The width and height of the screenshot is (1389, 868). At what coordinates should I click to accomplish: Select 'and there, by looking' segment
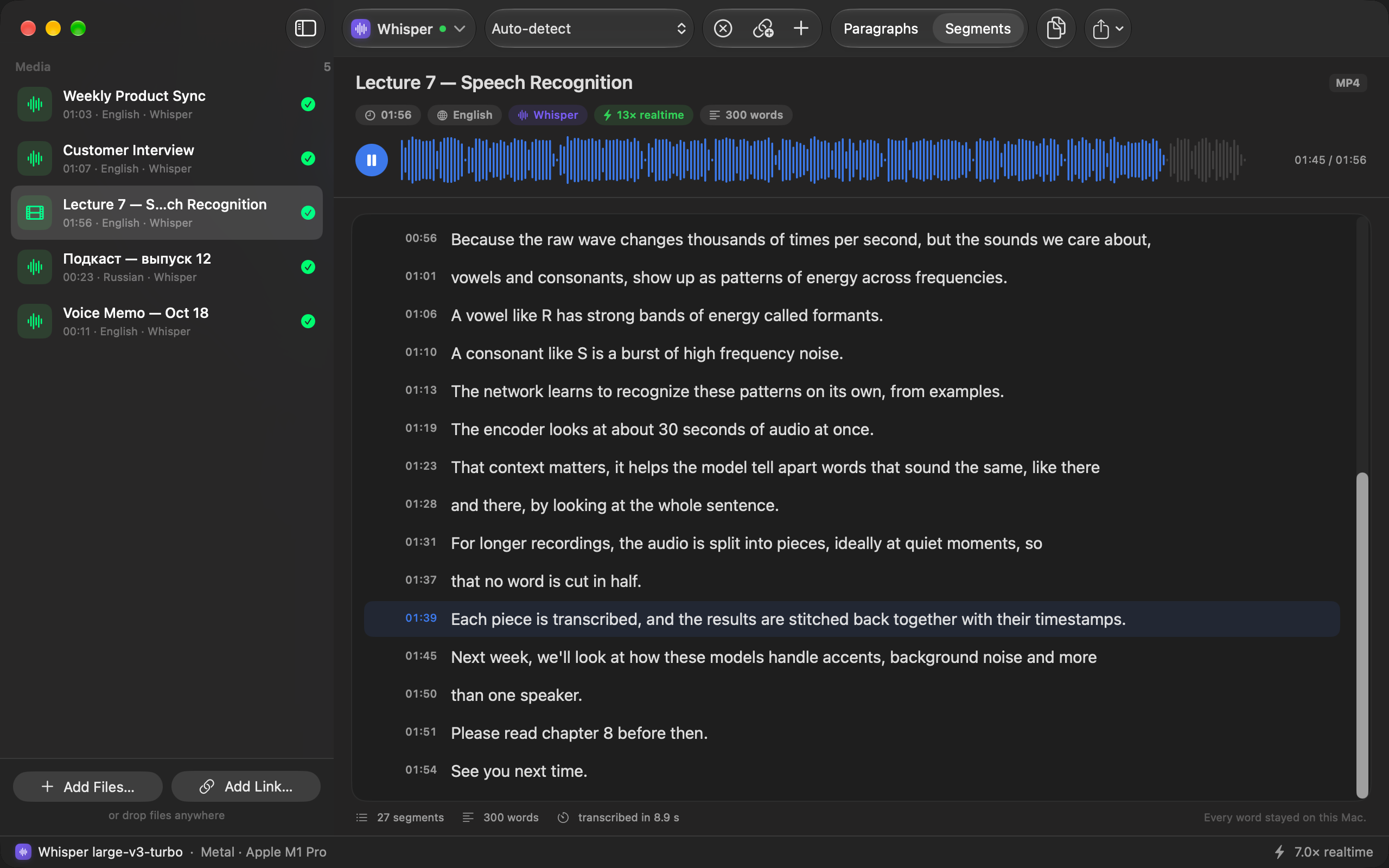(852, 505)
